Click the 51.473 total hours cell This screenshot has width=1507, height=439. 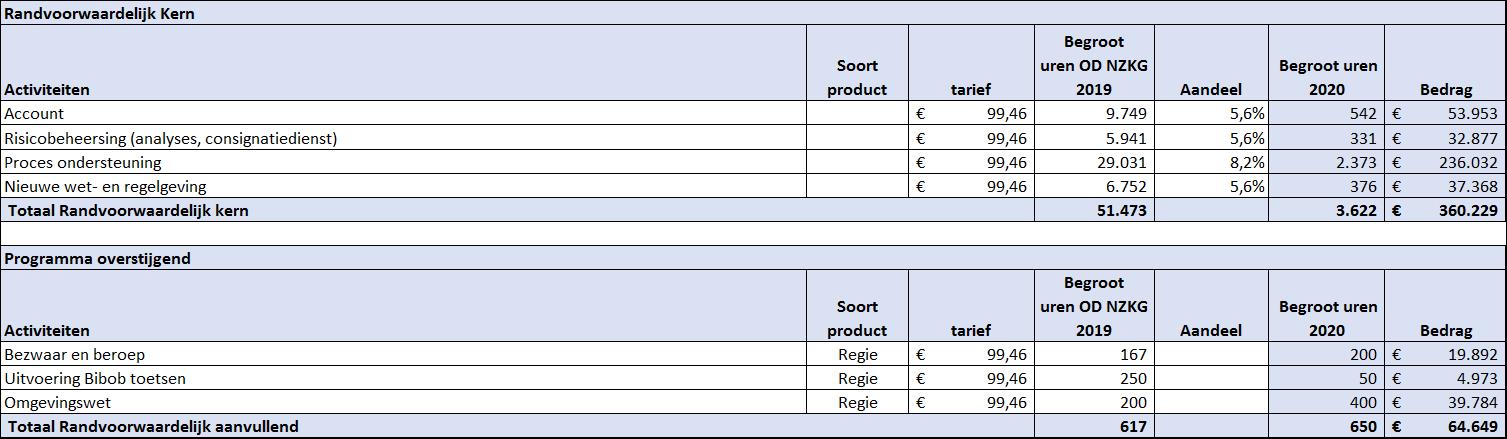1122,210
